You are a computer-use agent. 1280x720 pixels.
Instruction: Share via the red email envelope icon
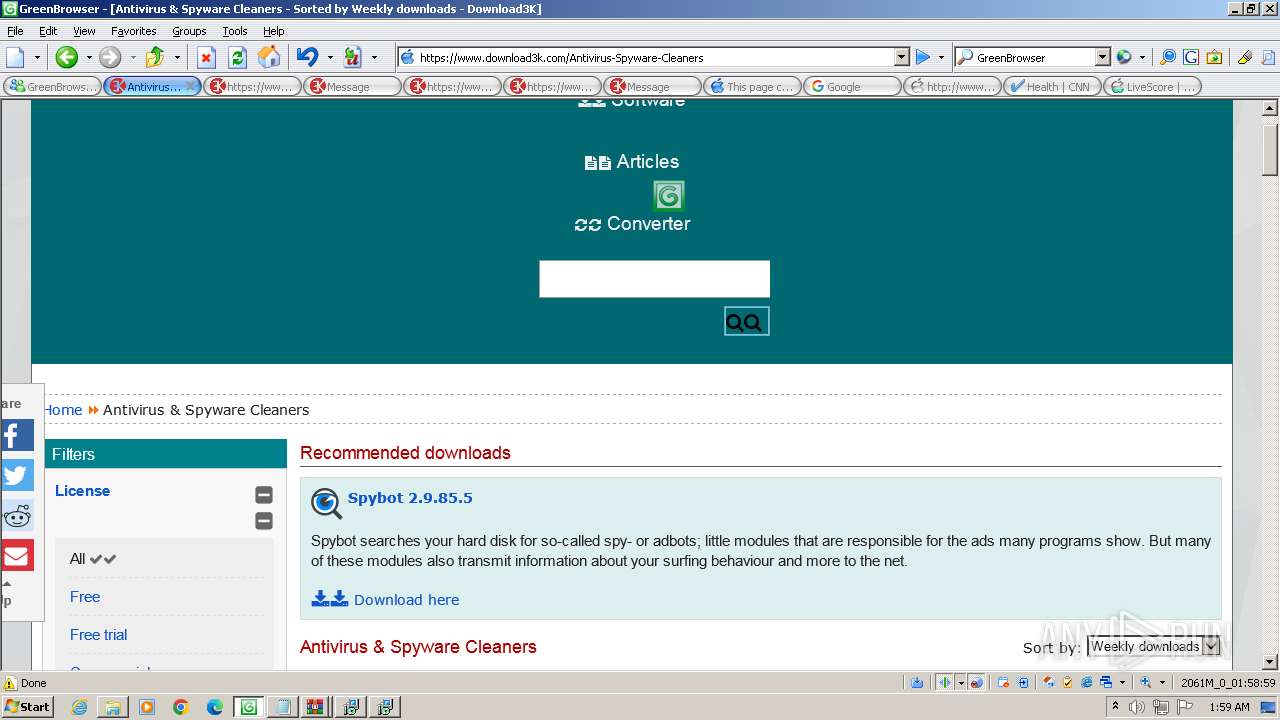[16, 555]
